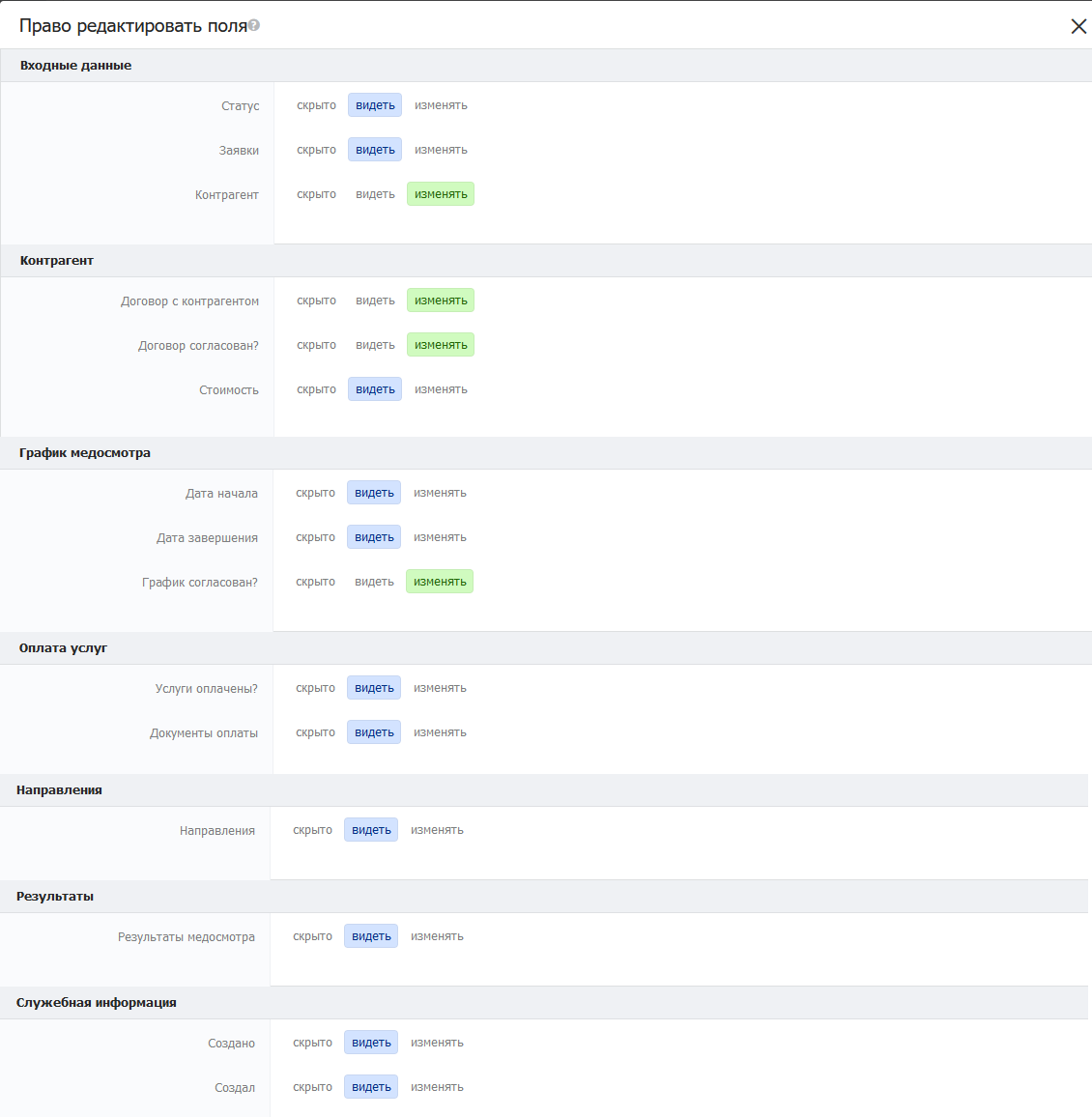Close the field permissions dialog
Screen dimensions: 1092x1117
(x=1078, y=26)
